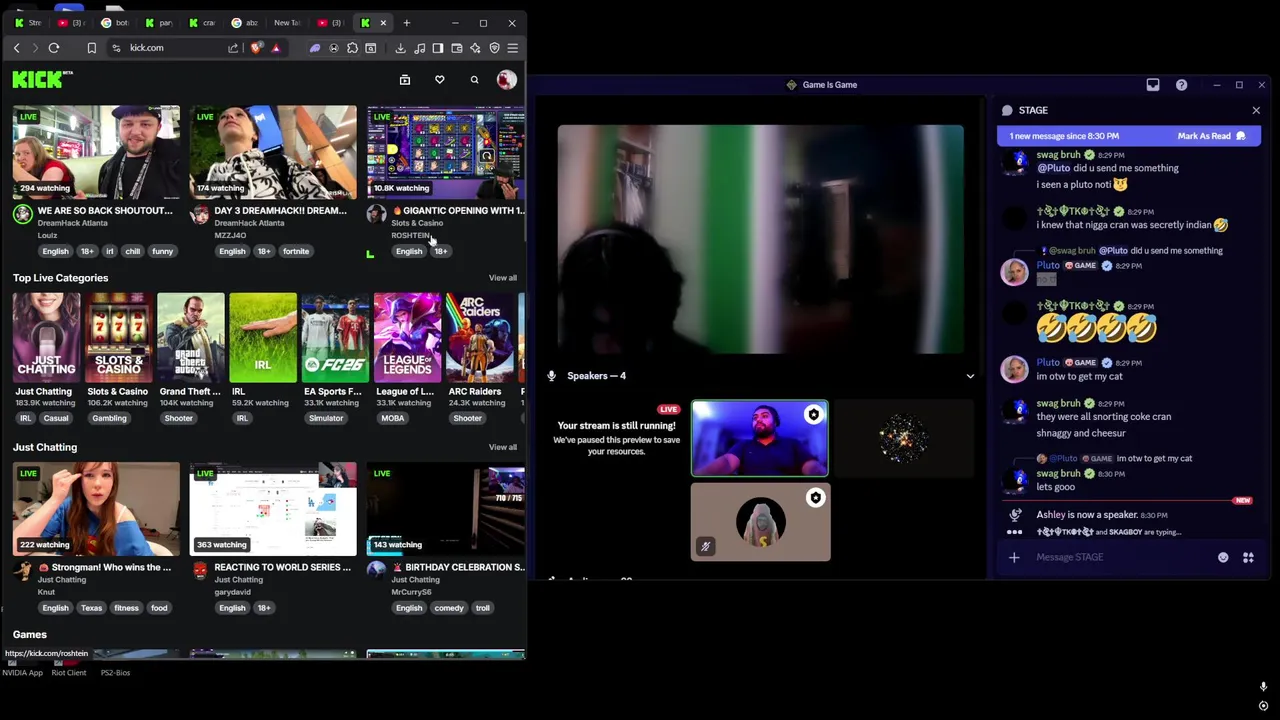Viewport: 1280px width, 720px height.
Task: Go back with the browser back arrow
Action: click(16, 48)
